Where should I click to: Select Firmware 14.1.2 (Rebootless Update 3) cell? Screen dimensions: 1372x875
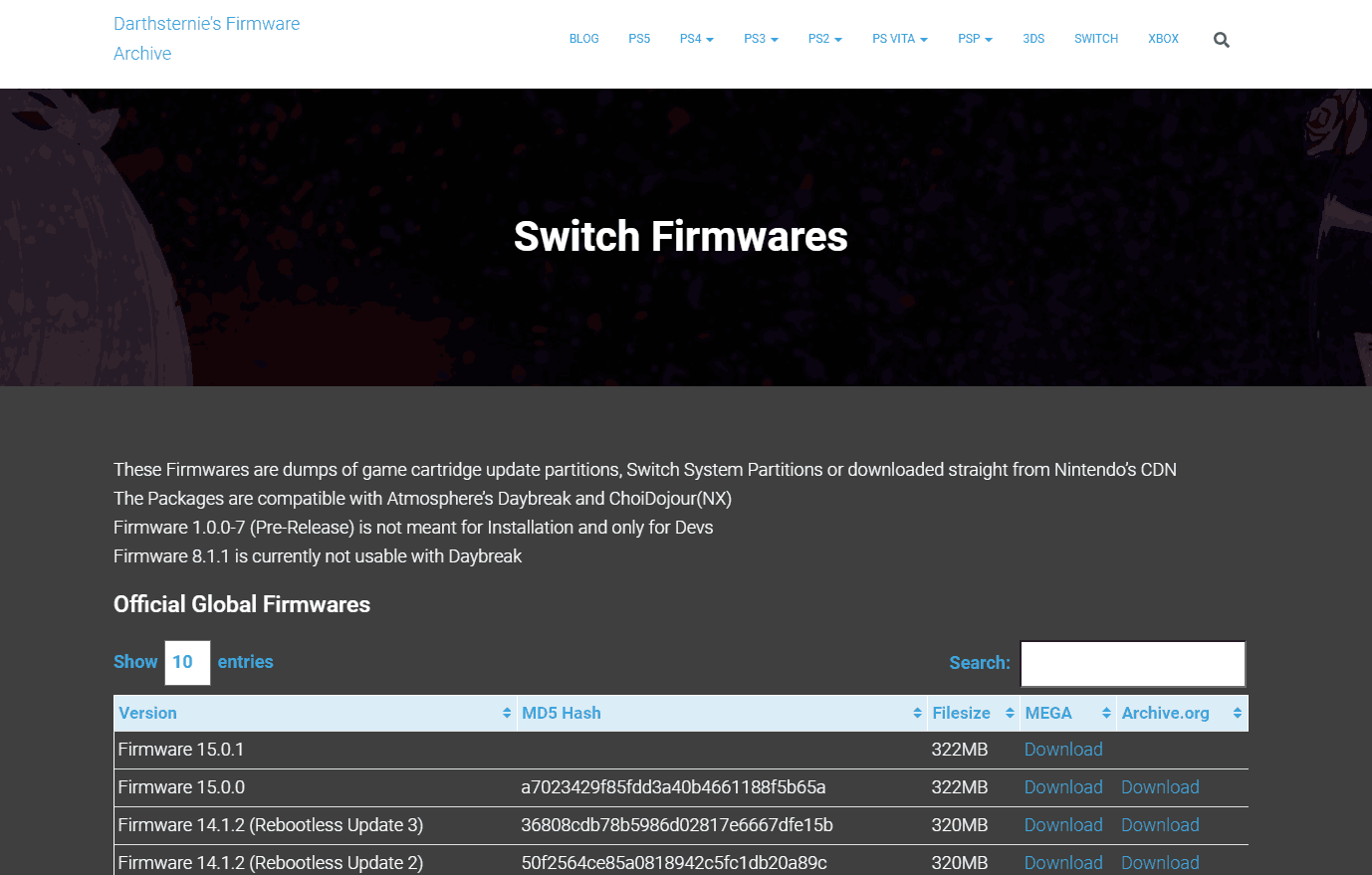coord(316,825)
